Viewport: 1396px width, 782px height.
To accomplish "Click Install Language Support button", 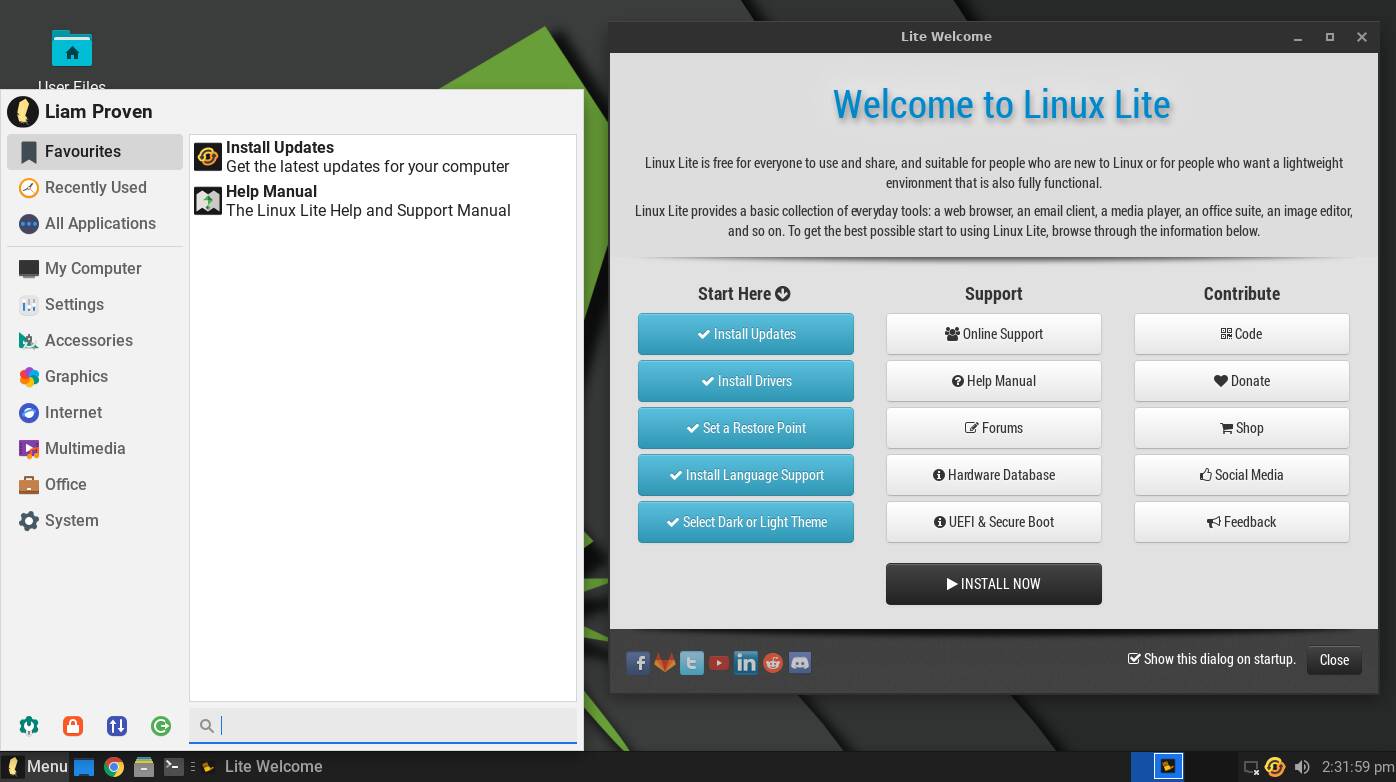I will click(x=746, y=475).
